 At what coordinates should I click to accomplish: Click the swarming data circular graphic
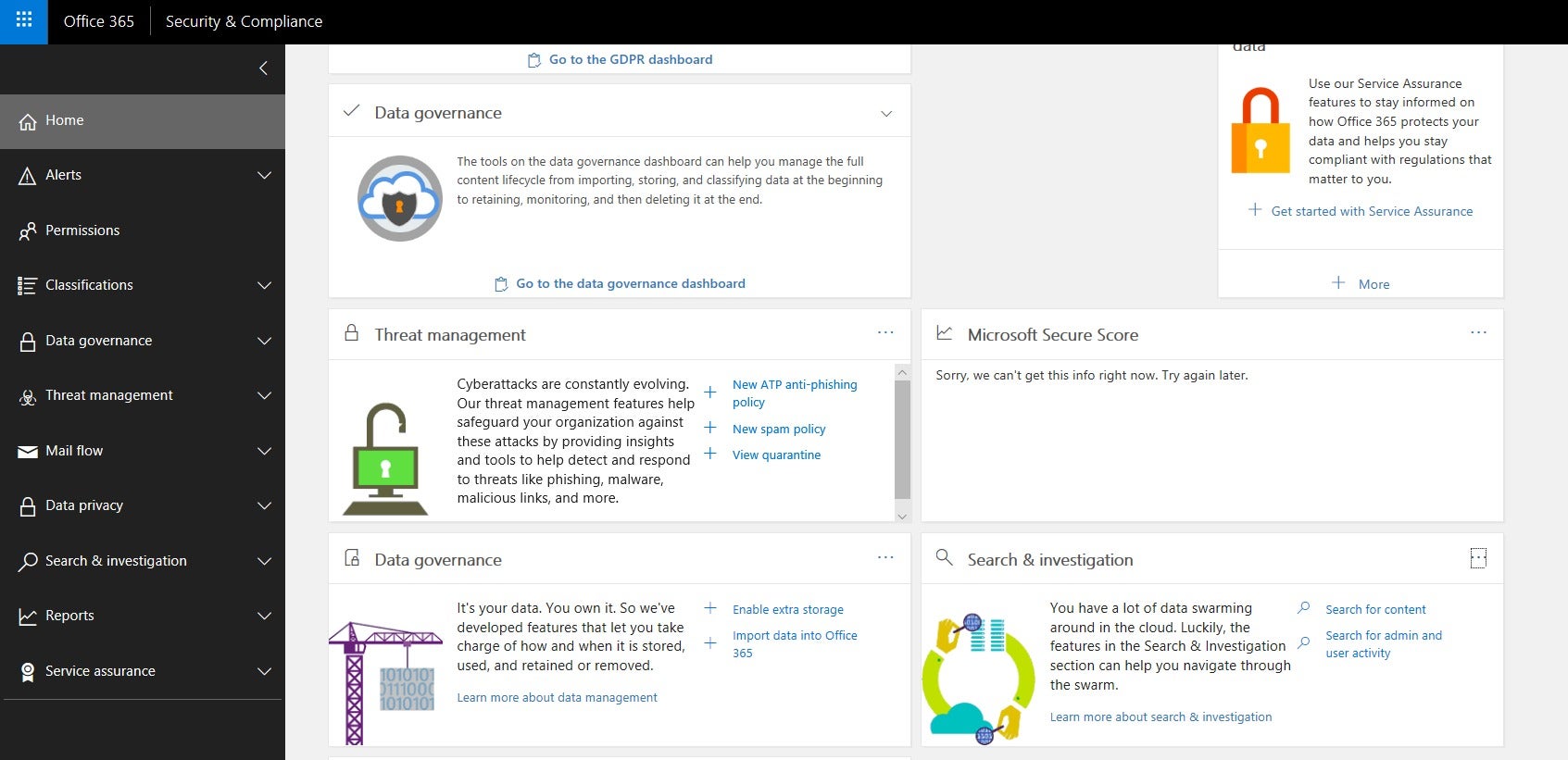tap(978, 679)
